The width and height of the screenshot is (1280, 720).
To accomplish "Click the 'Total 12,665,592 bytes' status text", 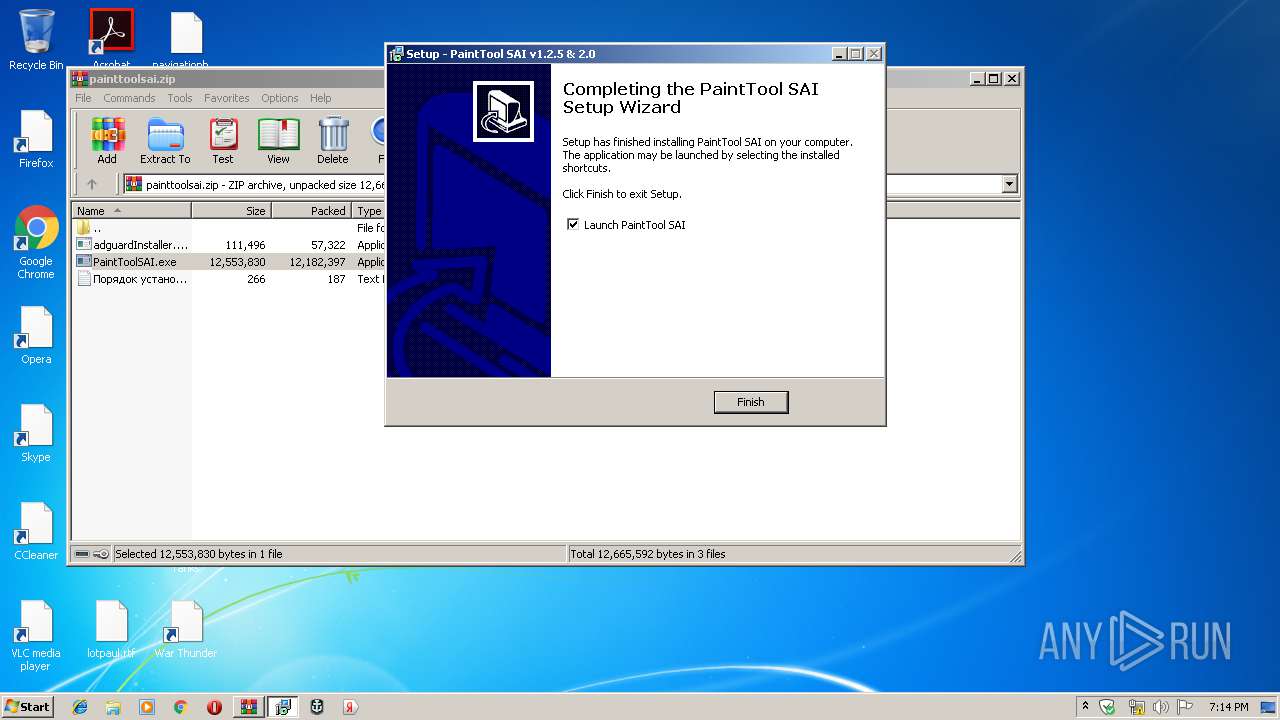I will point(648,554).
